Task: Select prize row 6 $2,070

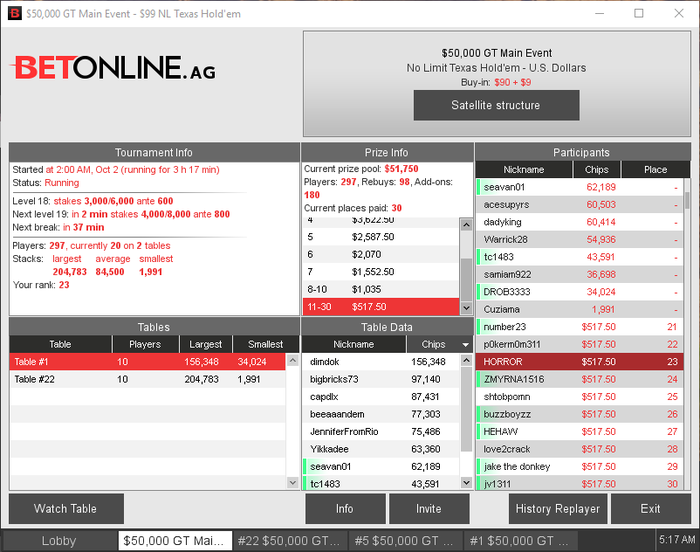Action: pos(381,255)
